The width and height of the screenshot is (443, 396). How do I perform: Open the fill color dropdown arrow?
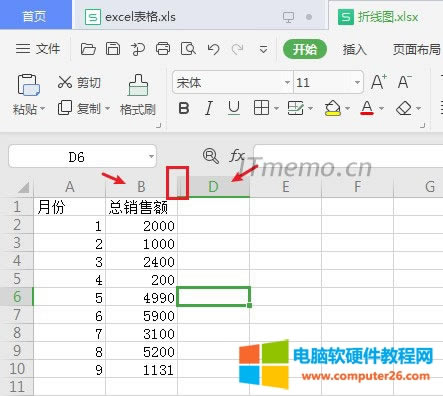pyautogui.click(x=347, y=108)
